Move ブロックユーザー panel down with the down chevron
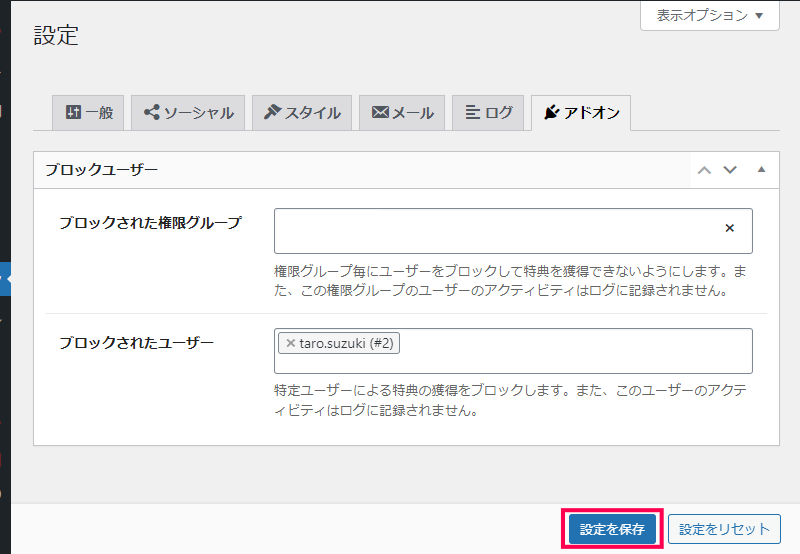Image resolution: width=800 pixels, height=554 pixels. click(730, 170)
